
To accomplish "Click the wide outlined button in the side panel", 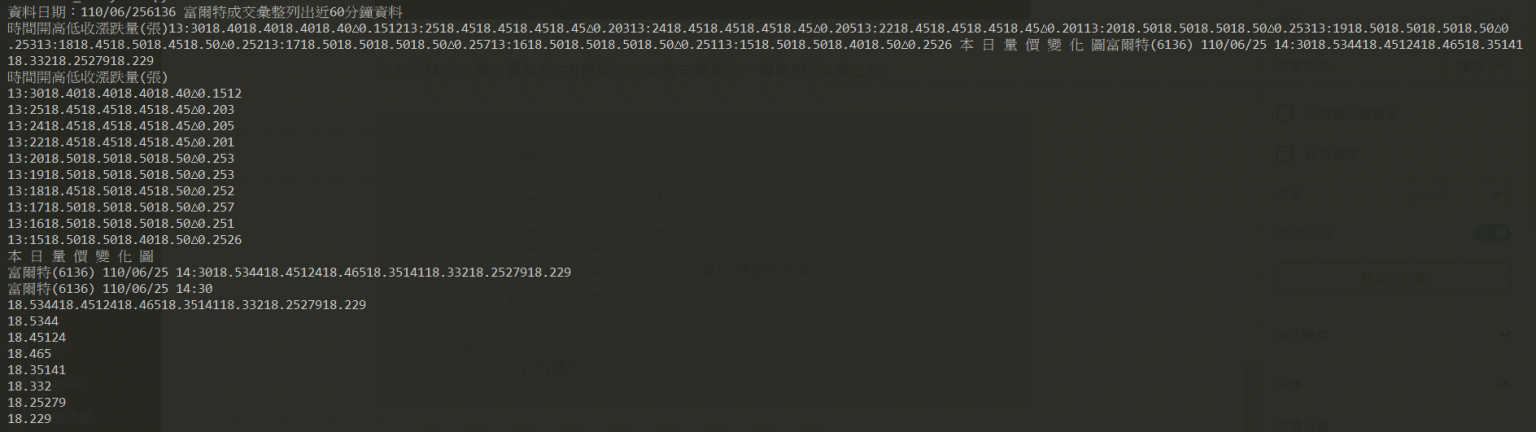I will [x=1393, y=278].
